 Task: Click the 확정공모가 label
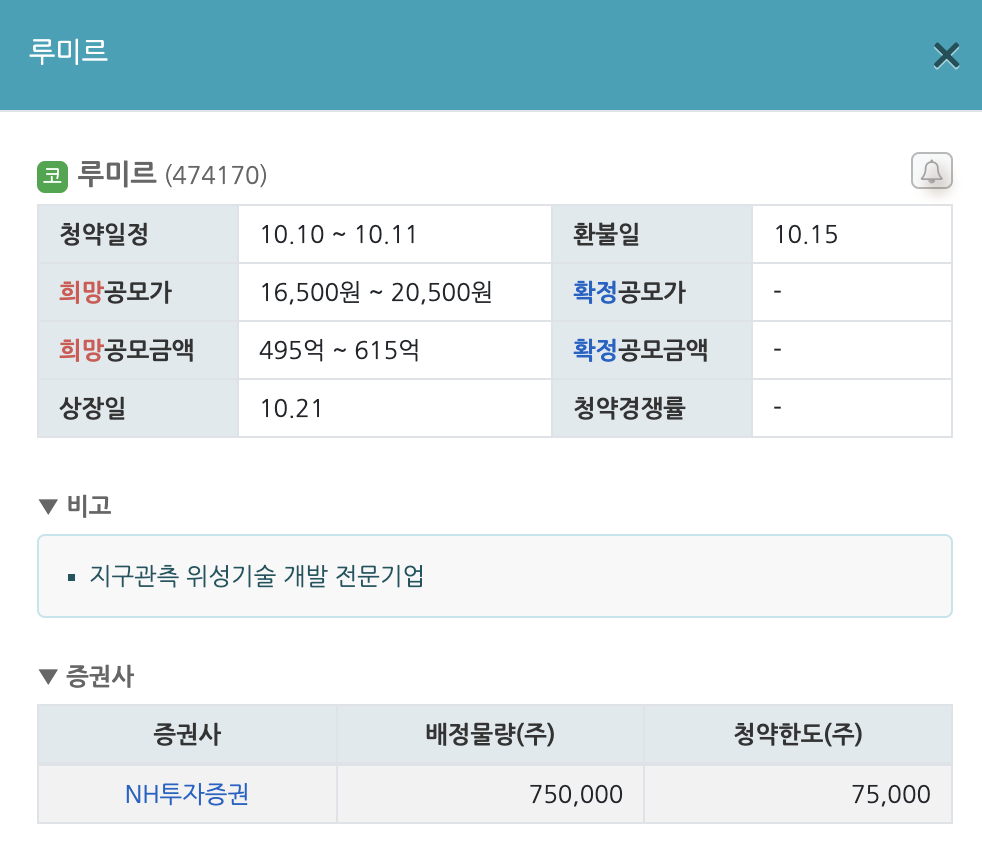pos(629,292)
